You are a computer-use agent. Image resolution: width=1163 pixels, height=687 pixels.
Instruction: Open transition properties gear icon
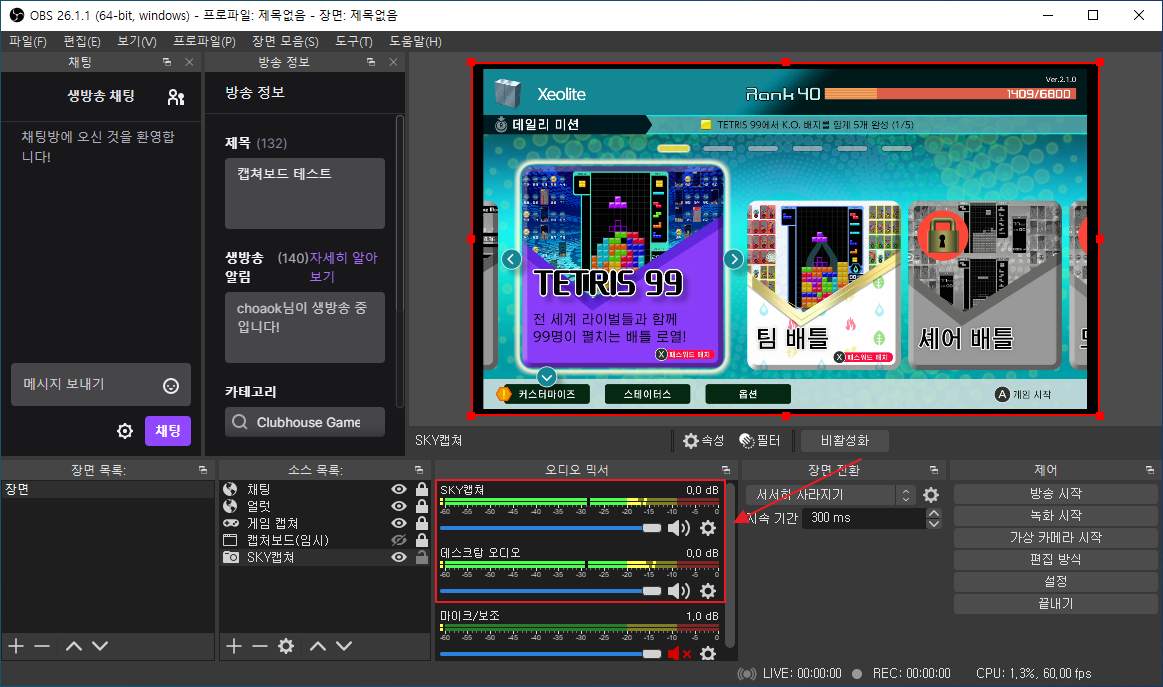coord(931,495)
